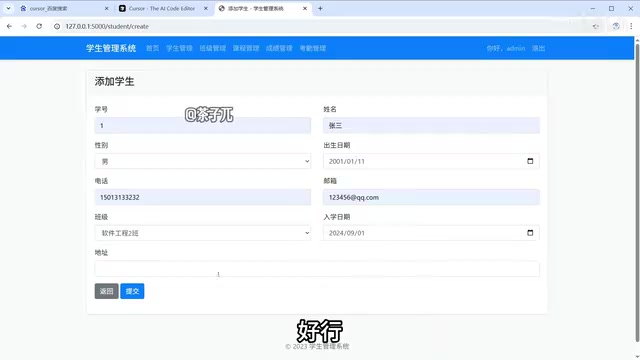The height and width of the screenshot is (360, 640).
Task: Open 成绩管理 in the navbar
Action: [x=279, y=48]
